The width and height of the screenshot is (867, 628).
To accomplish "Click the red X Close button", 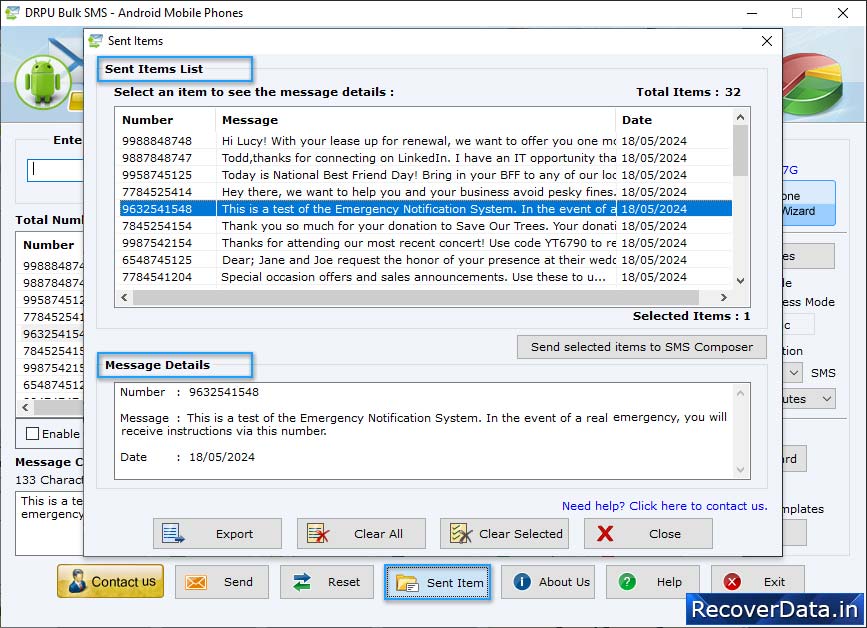I will (x=648, y=533).
